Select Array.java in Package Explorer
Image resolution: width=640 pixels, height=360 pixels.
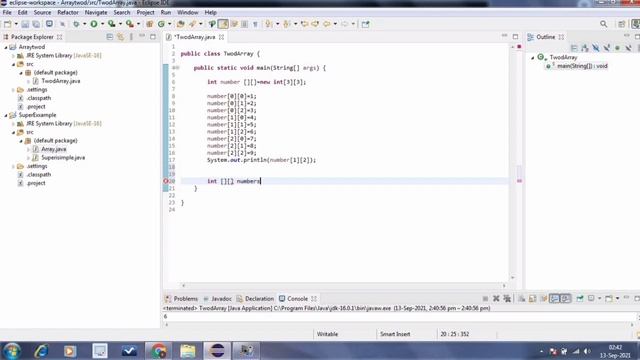click(53, 149)
